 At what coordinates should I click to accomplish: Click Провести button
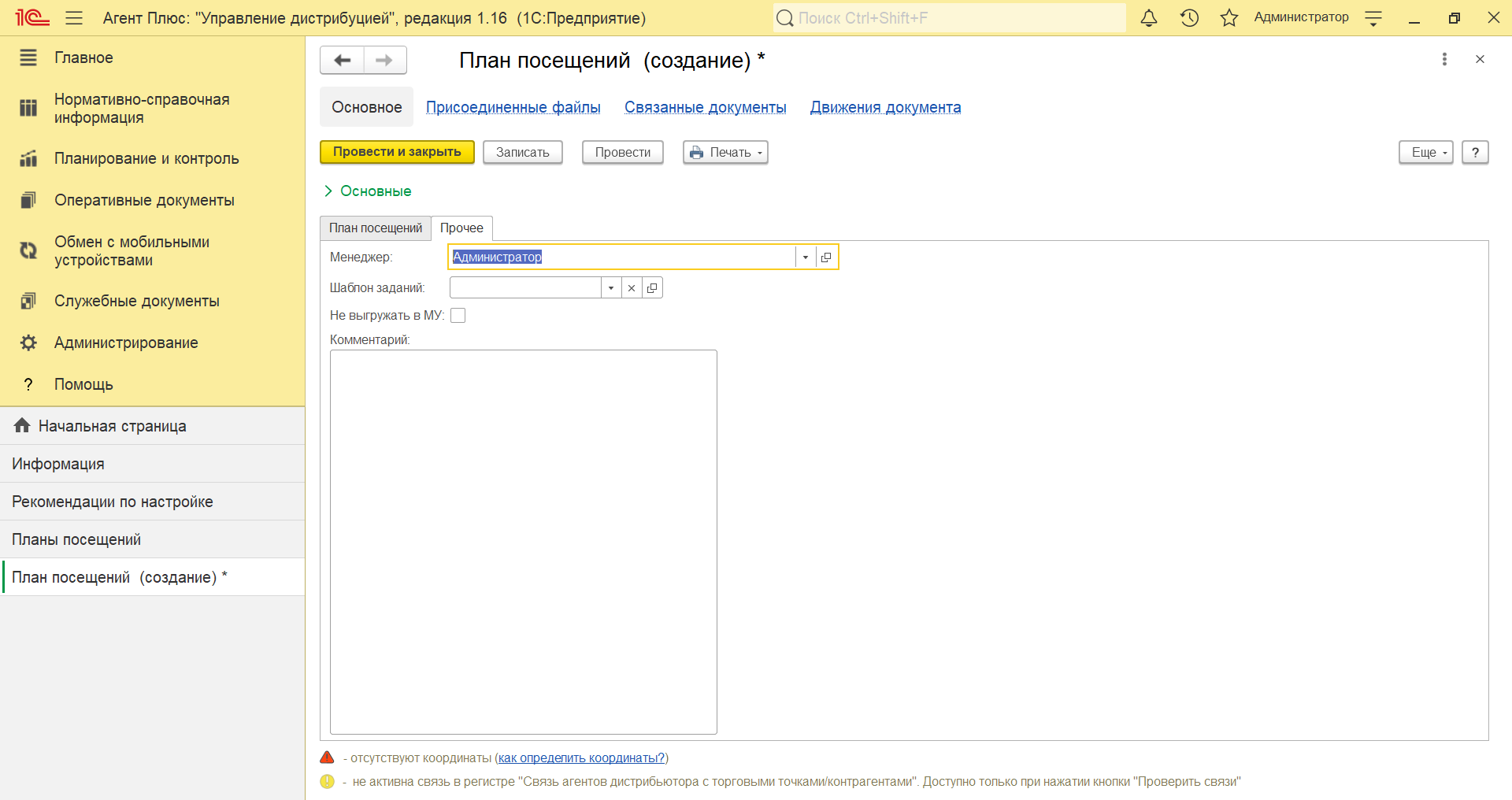(623, 152)
